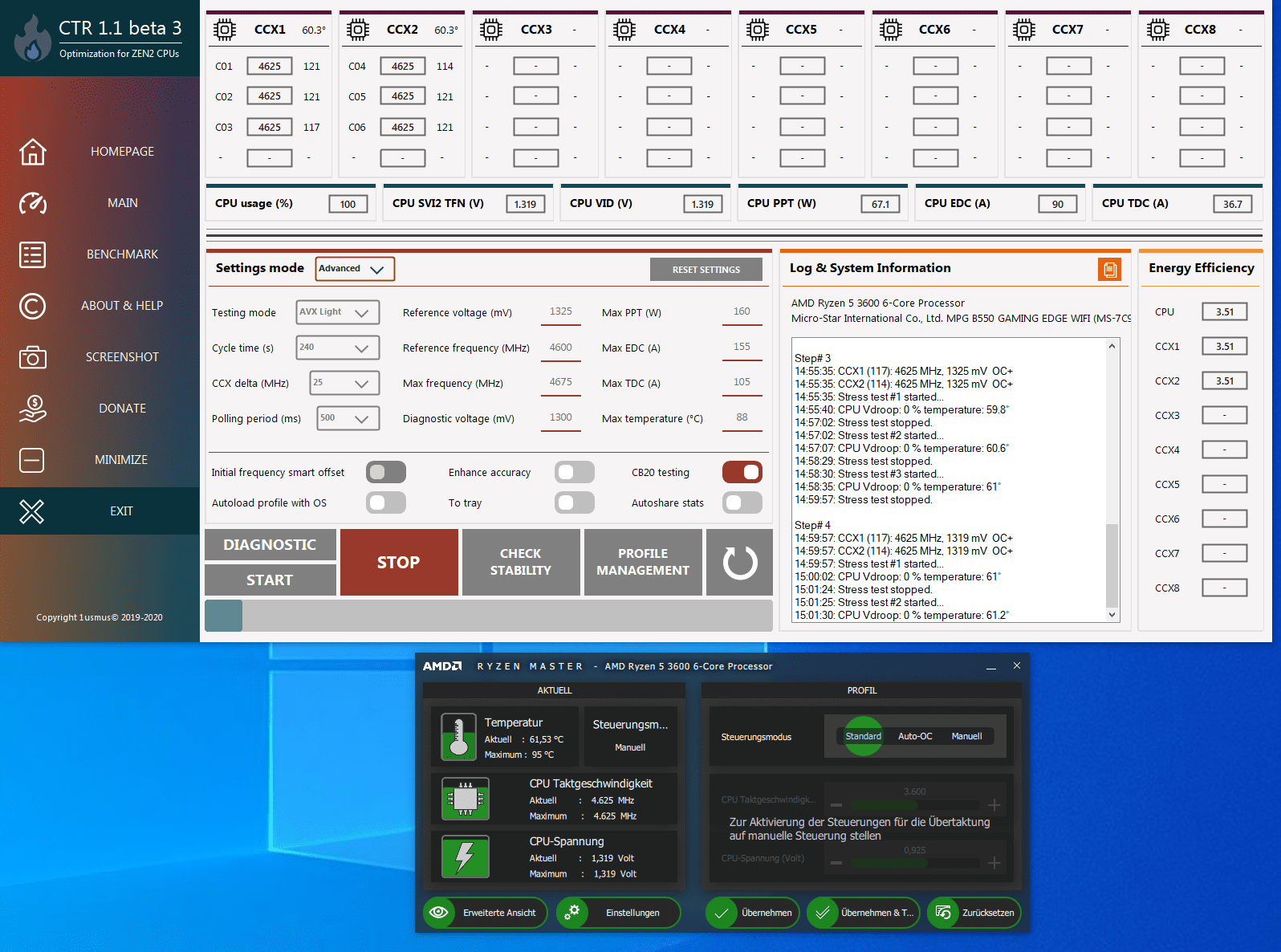Image resolution: width=1281 pixels, height=952 pixels.
Task: Click the Main gauge icon
Action: 33,203
